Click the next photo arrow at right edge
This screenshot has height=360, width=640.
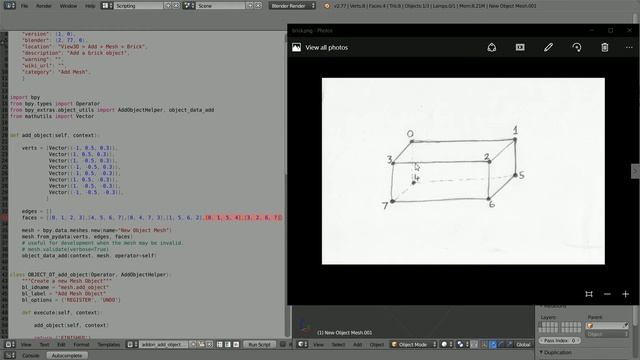[x=636, y=171]
